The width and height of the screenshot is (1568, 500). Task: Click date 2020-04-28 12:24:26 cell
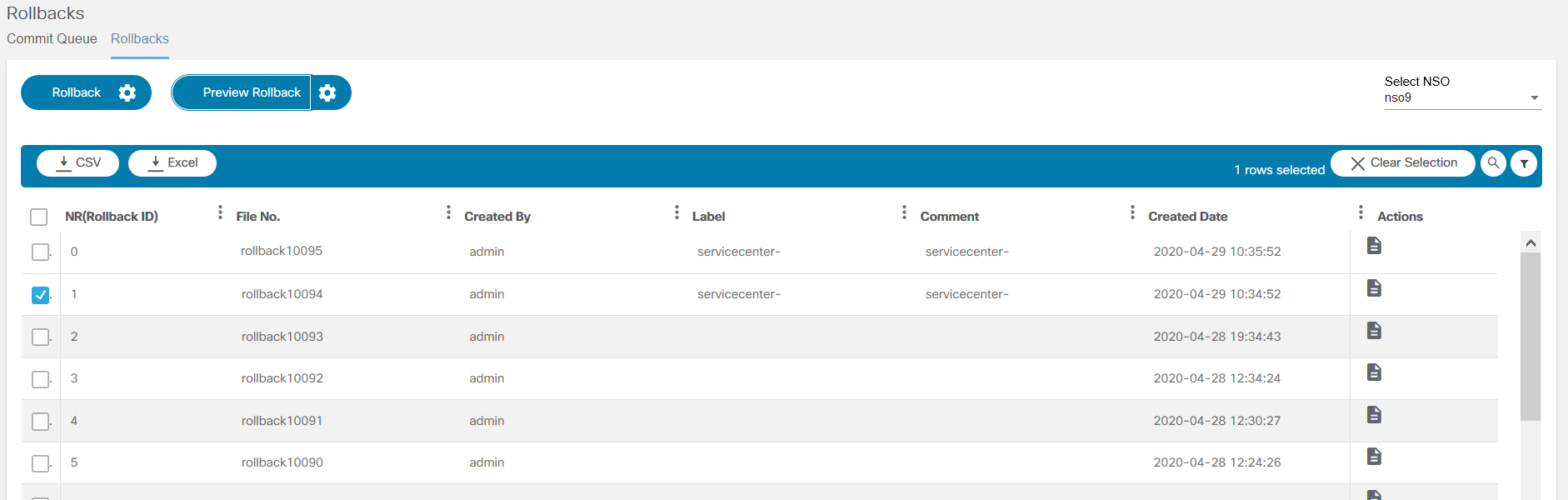click(x=1217, y=462)
